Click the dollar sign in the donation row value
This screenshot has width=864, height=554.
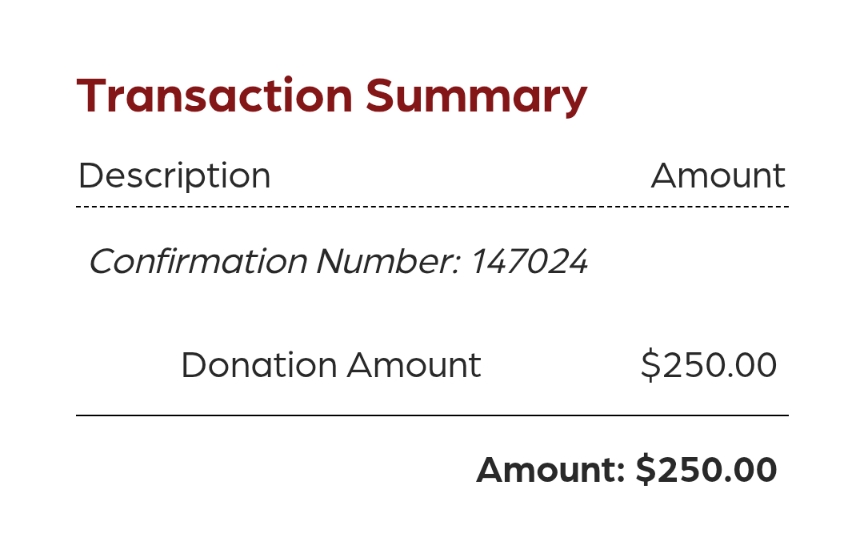[x=651, y=365]
